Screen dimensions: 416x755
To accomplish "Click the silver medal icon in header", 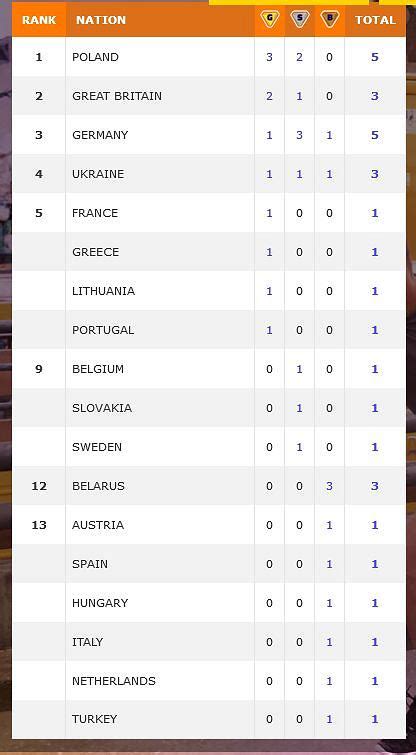I will pos(299,19).
